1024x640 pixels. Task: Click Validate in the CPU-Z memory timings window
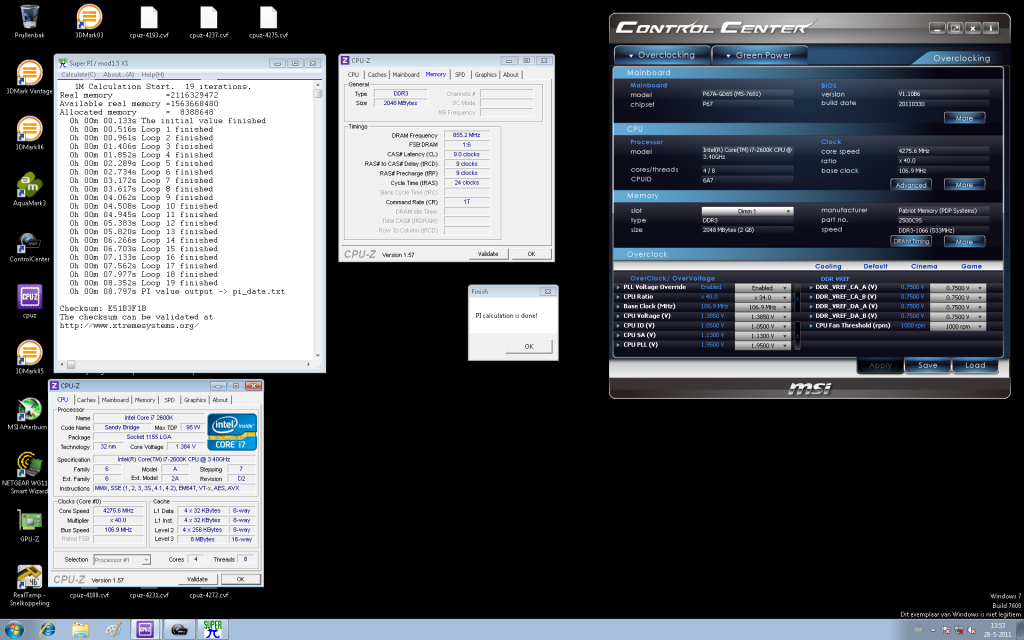tap(488, 254)
